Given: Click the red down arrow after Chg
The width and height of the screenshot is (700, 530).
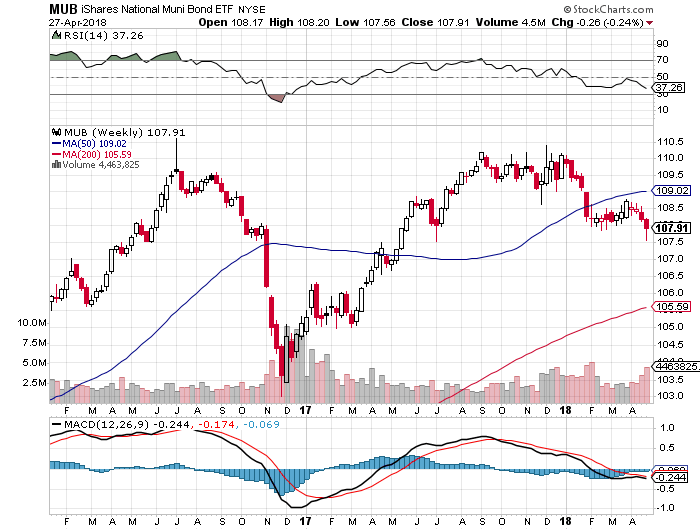Looking at the screenshot, I should click(649, 23).
